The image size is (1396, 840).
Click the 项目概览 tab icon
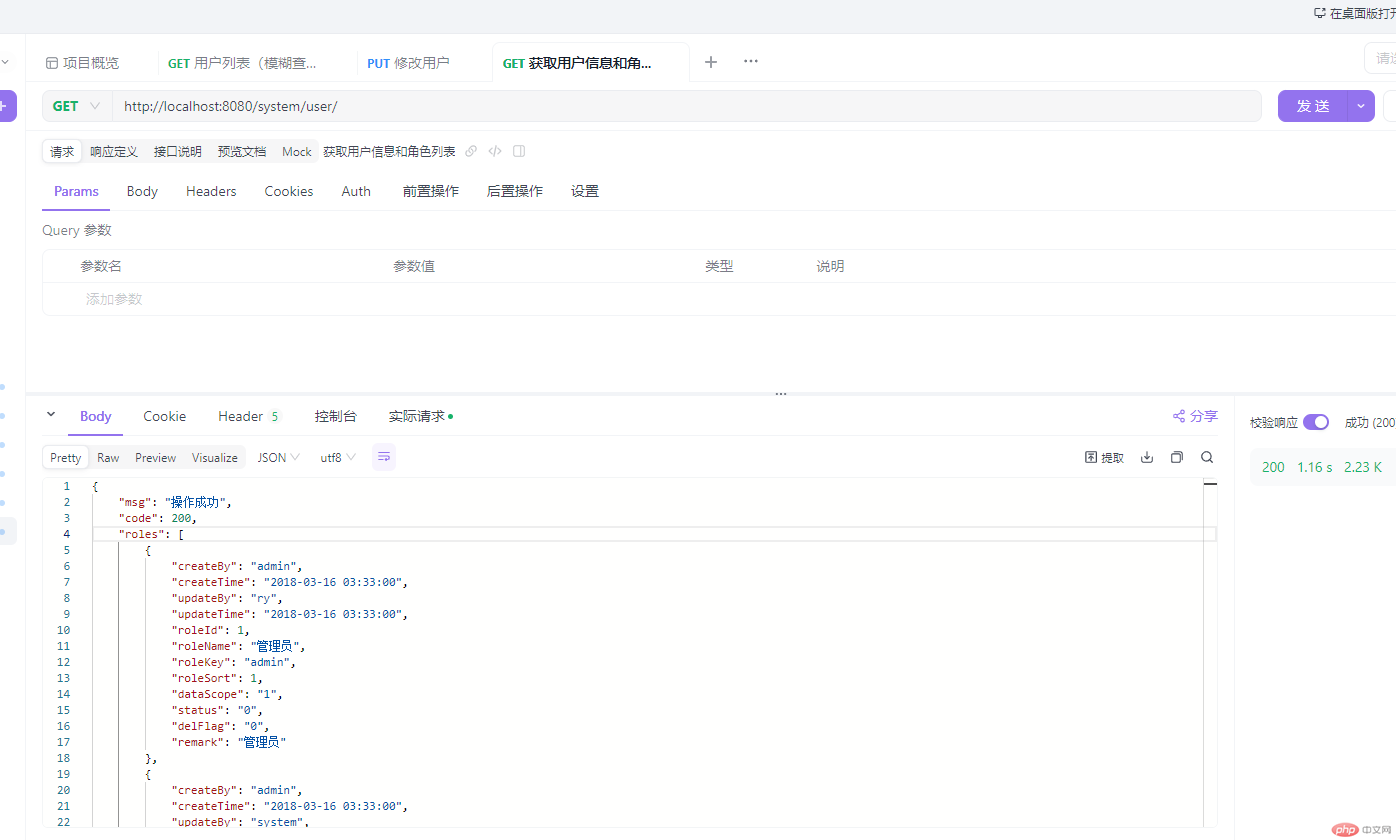coord(52,63)
